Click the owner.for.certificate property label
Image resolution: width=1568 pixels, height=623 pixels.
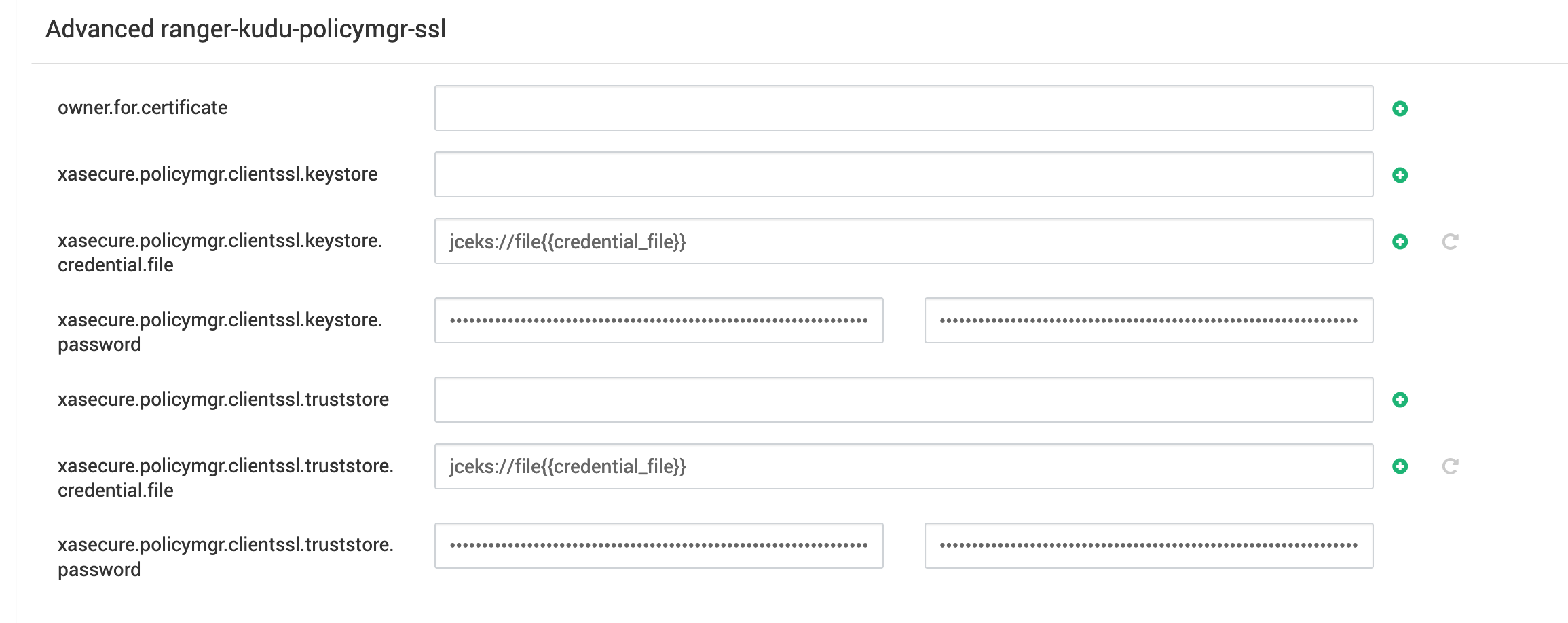point(143,107)
